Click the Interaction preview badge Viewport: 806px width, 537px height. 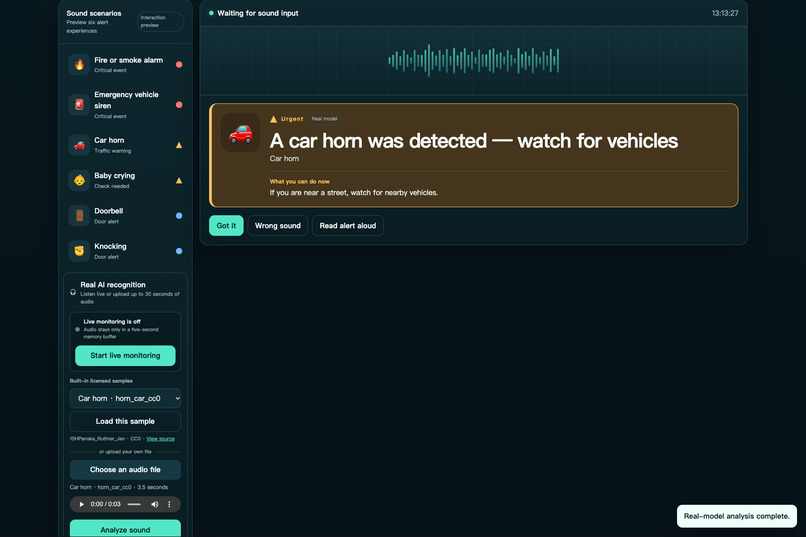(x=160, y=22)
